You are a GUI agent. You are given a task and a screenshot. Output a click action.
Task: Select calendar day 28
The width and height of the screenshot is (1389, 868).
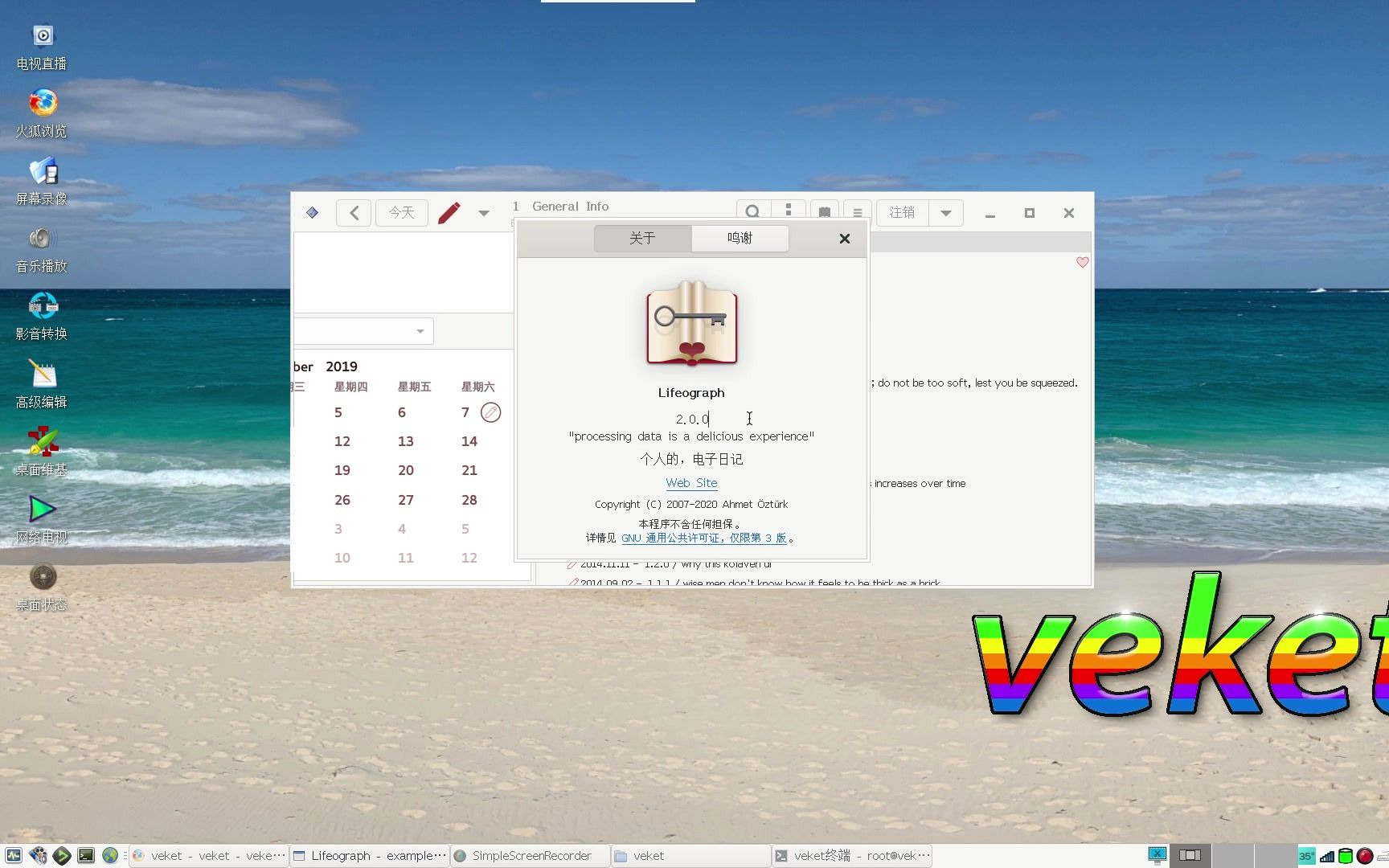tap(469, 500)
